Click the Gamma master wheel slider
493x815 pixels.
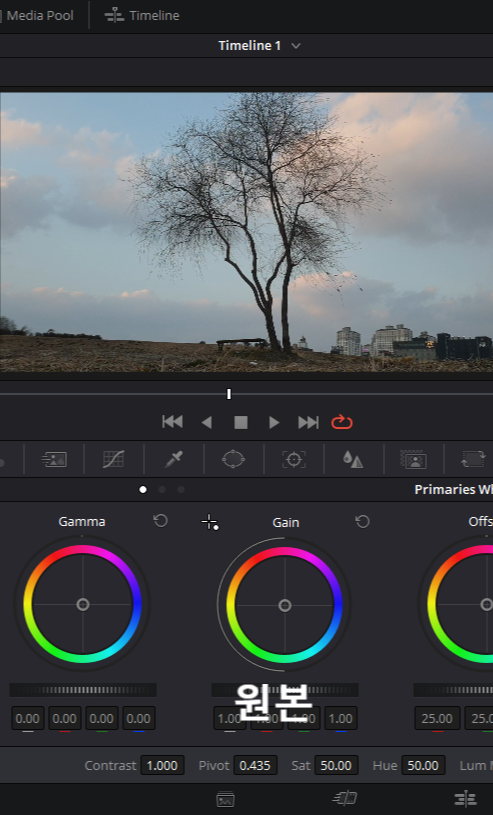point(83,690)
